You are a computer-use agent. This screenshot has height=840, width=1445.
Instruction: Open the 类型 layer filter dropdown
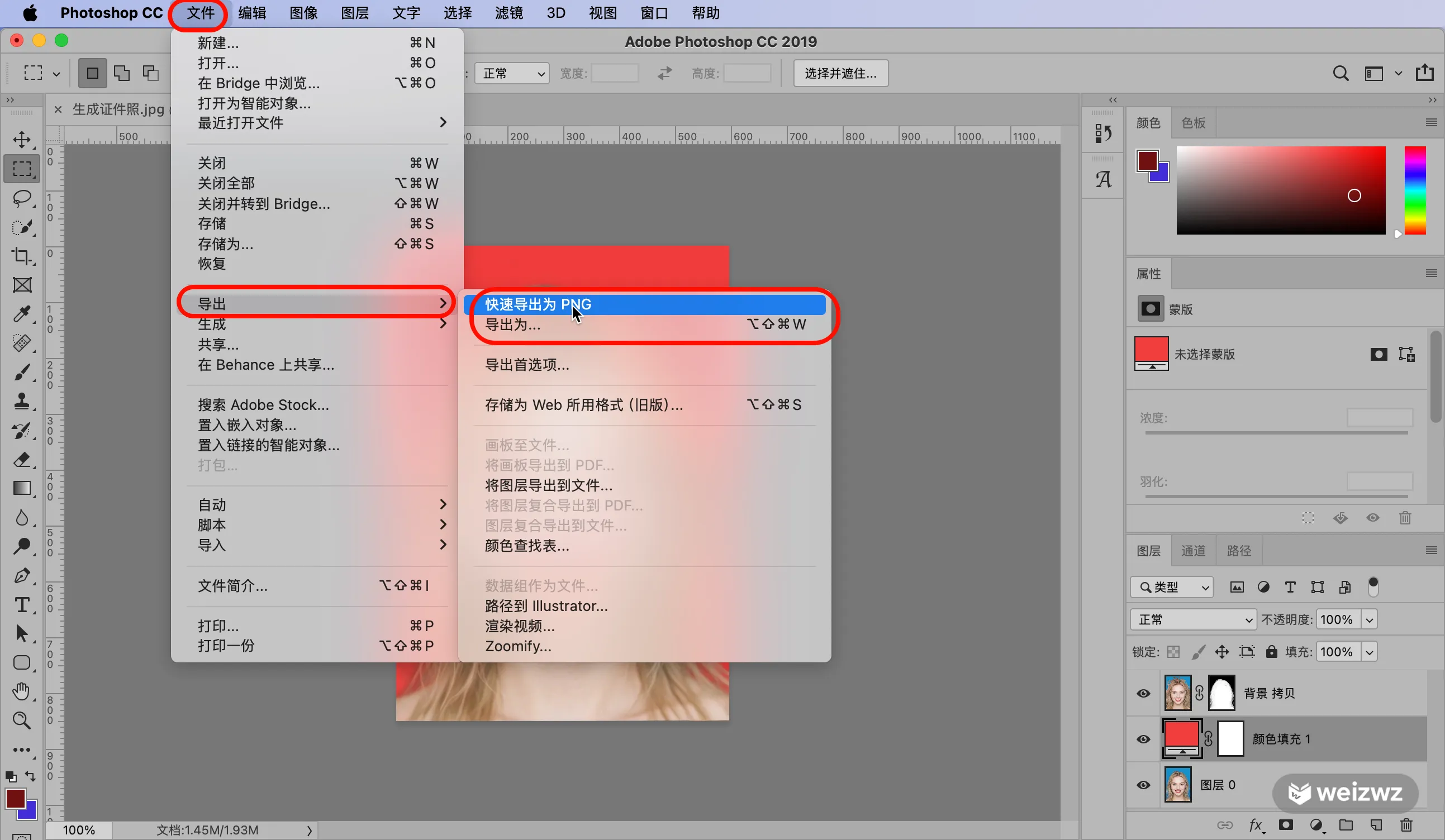tap(1172, 588)
